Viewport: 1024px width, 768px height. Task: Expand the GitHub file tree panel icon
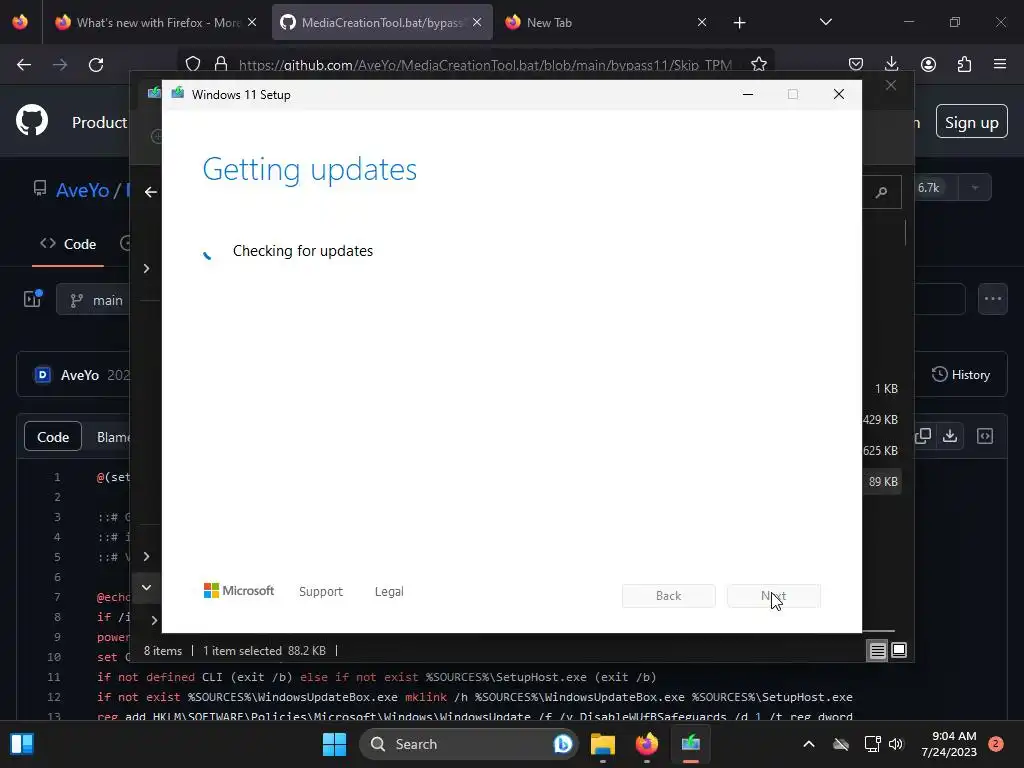(33, 298)
